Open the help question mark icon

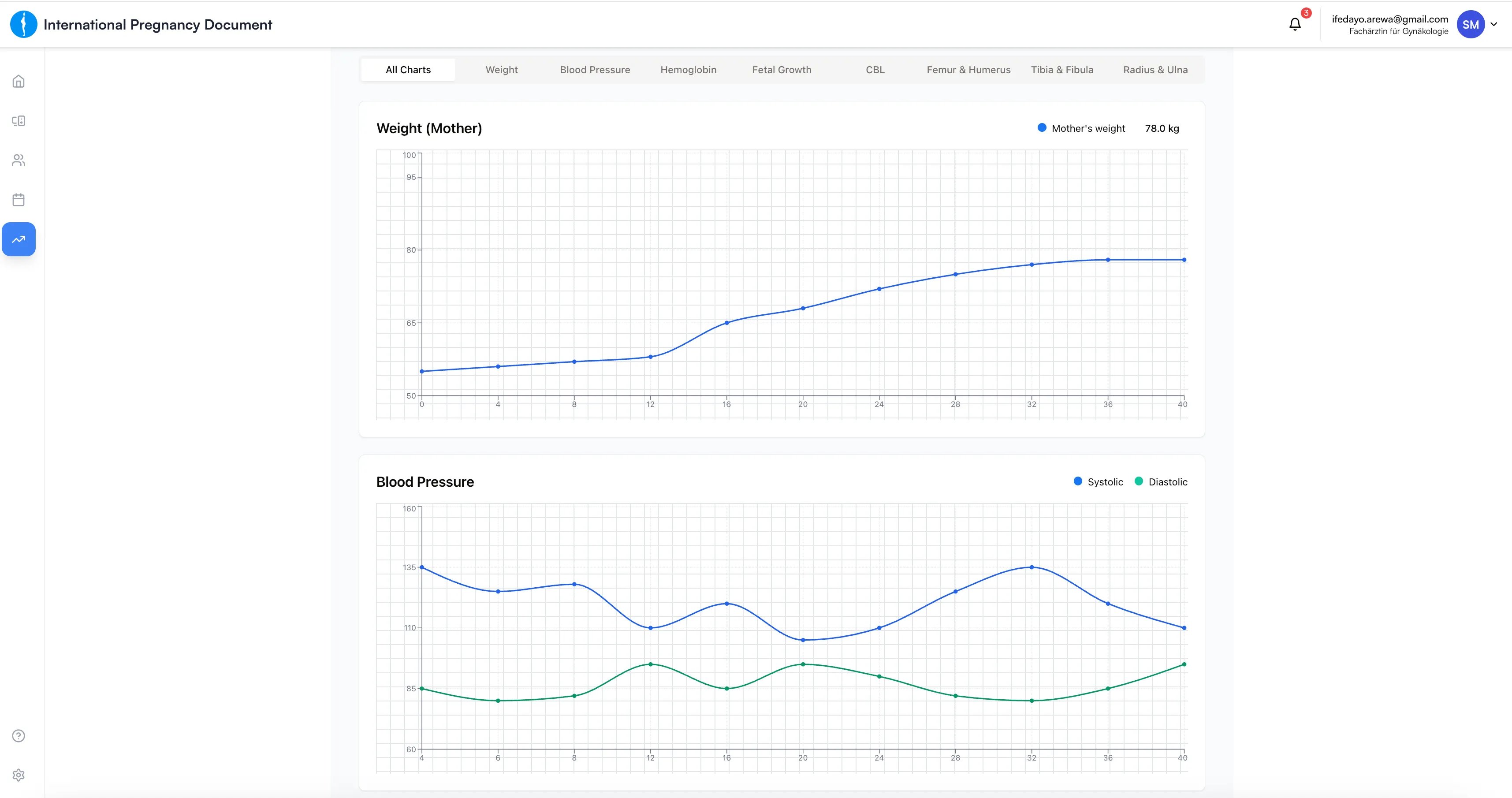18,736
